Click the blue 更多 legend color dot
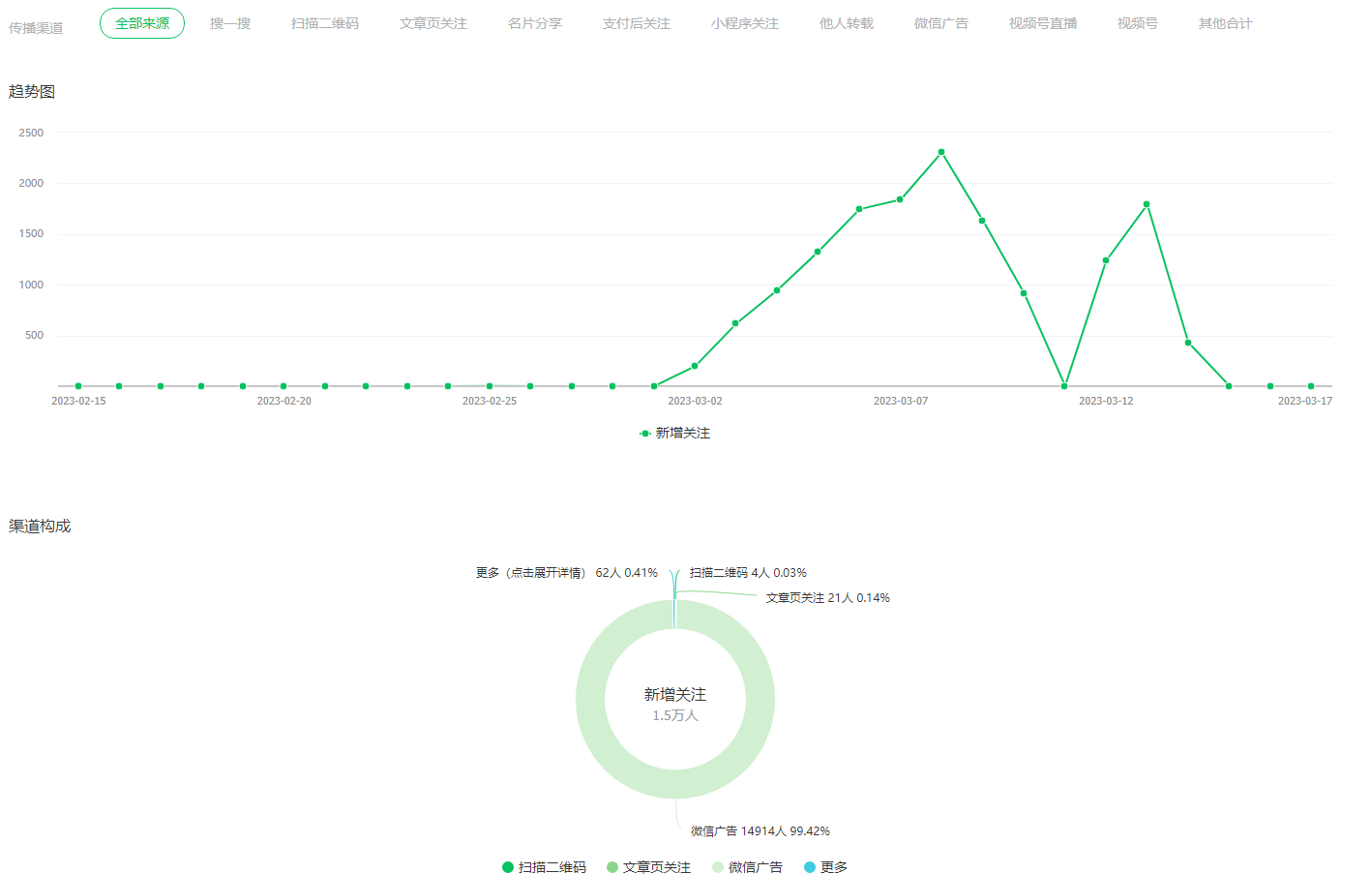 pos(810,867)
